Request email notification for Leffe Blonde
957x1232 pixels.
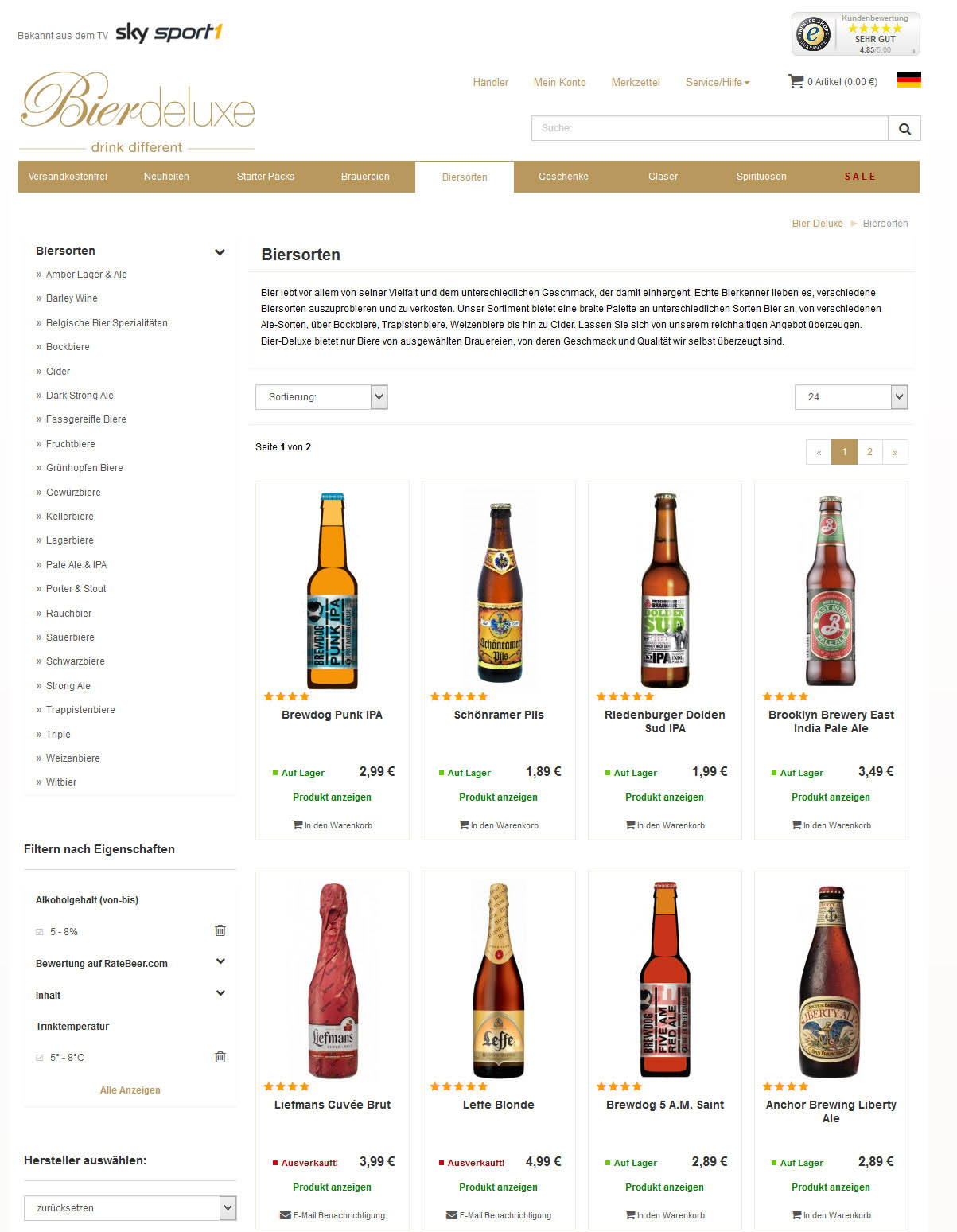click(x=498, y=1215)
